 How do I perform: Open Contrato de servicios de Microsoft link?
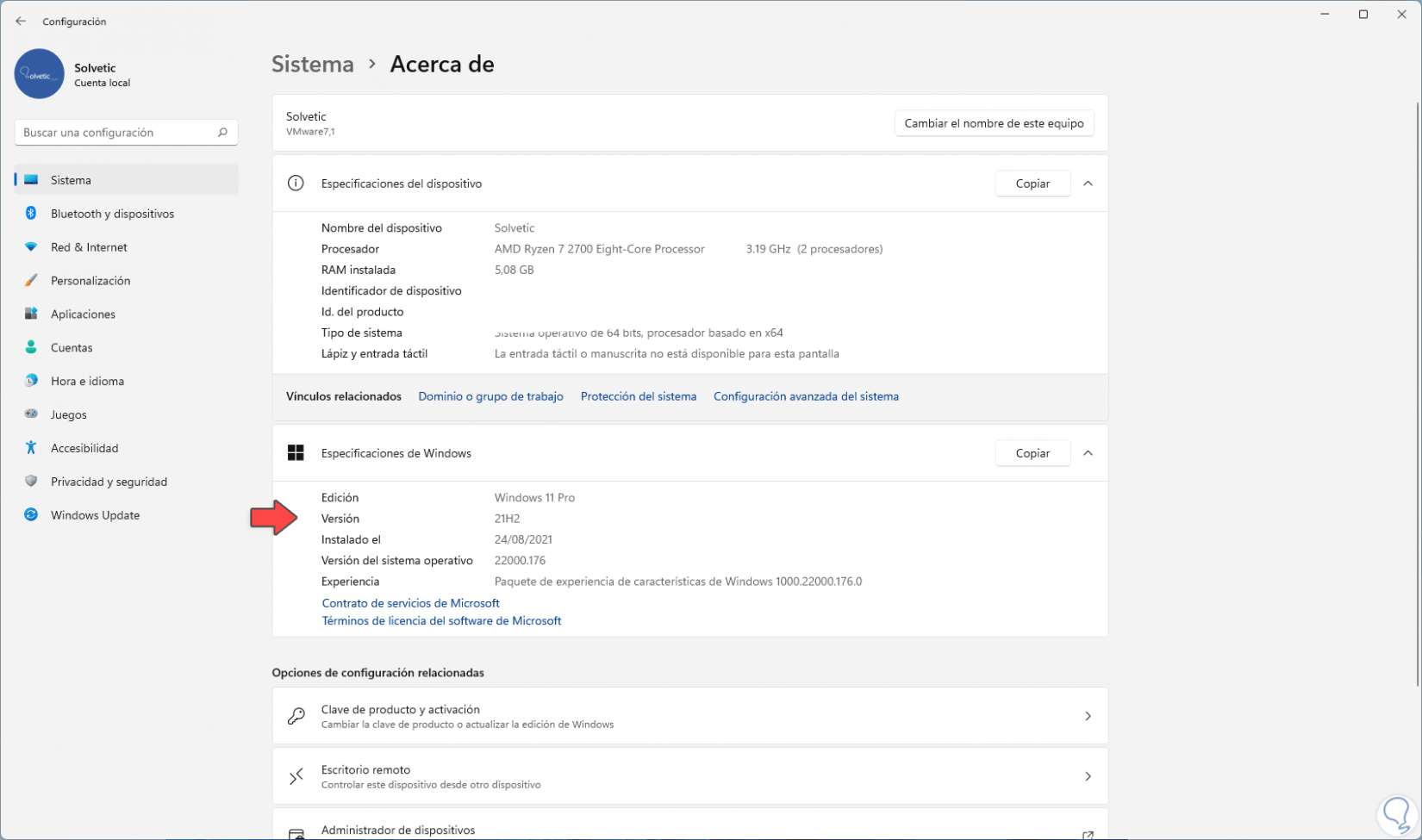410,603
